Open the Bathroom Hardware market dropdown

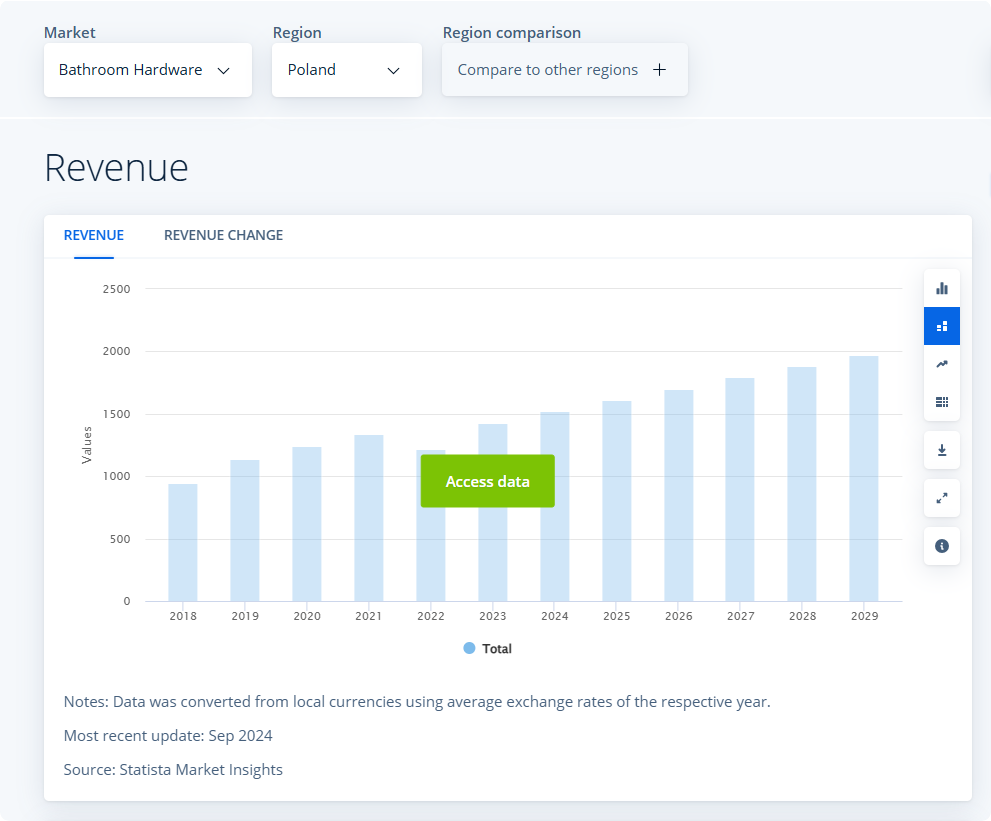147,70
